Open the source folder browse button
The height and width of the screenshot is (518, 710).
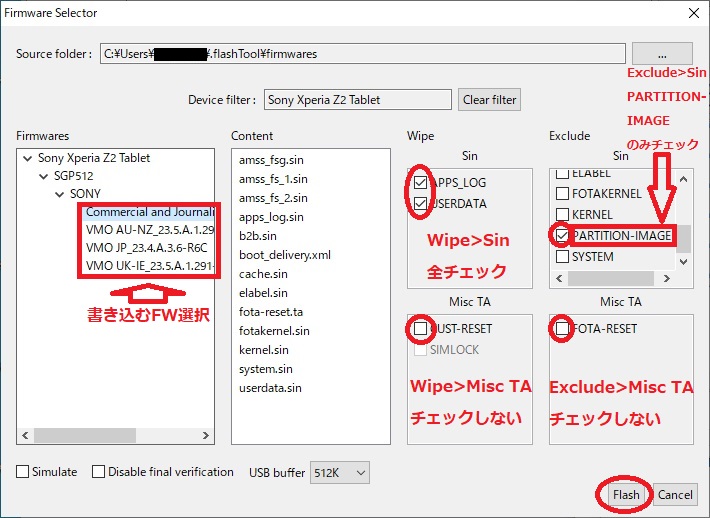coord(662,54)
